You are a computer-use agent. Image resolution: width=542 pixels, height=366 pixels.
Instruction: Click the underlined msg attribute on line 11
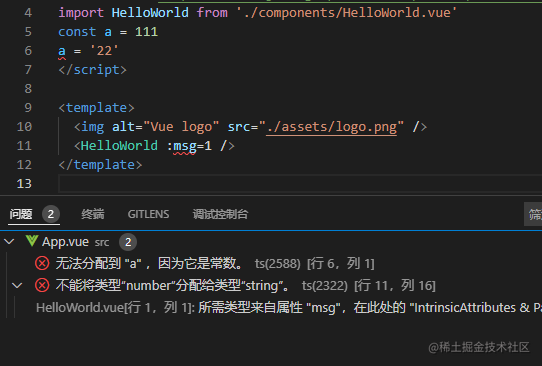pos(185,146)
